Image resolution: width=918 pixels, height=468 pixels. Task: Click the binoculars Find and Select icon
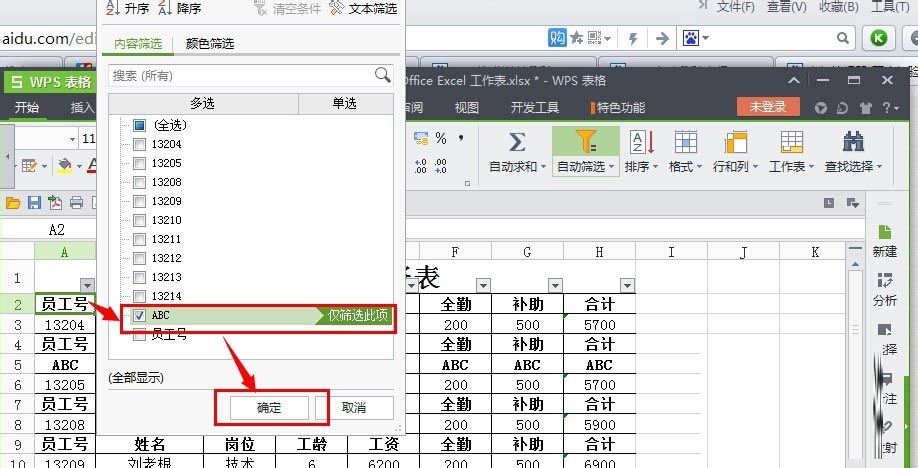click(853, 141)
